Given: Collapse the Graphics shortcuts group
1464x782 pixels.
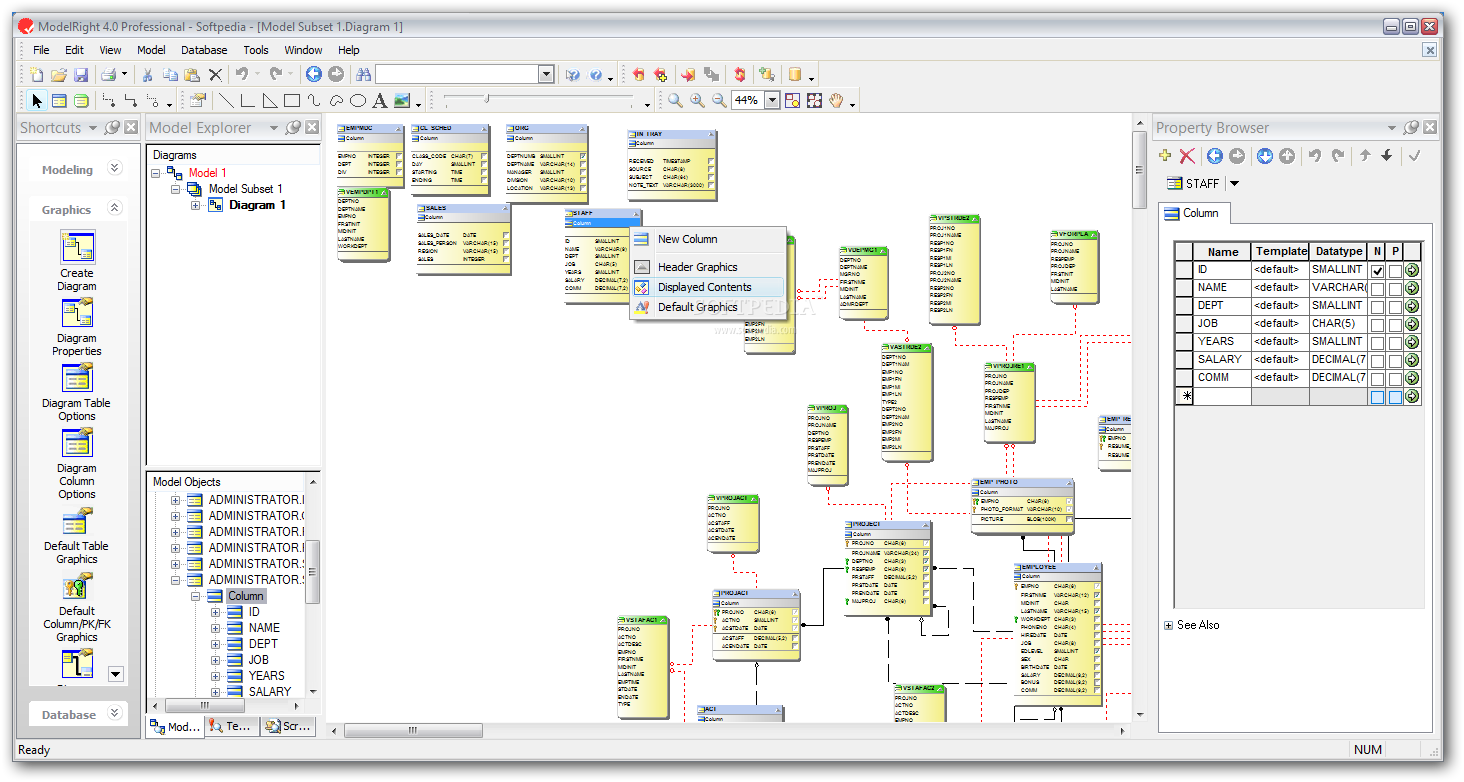Looking at the screenshot, I should point(115,209).
